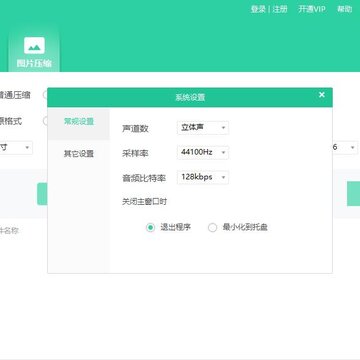This screenshot has width=360, height=360.
Task: Expand the 声道数 dropdown showing 立体声
Action: click(x=203, y=128)
